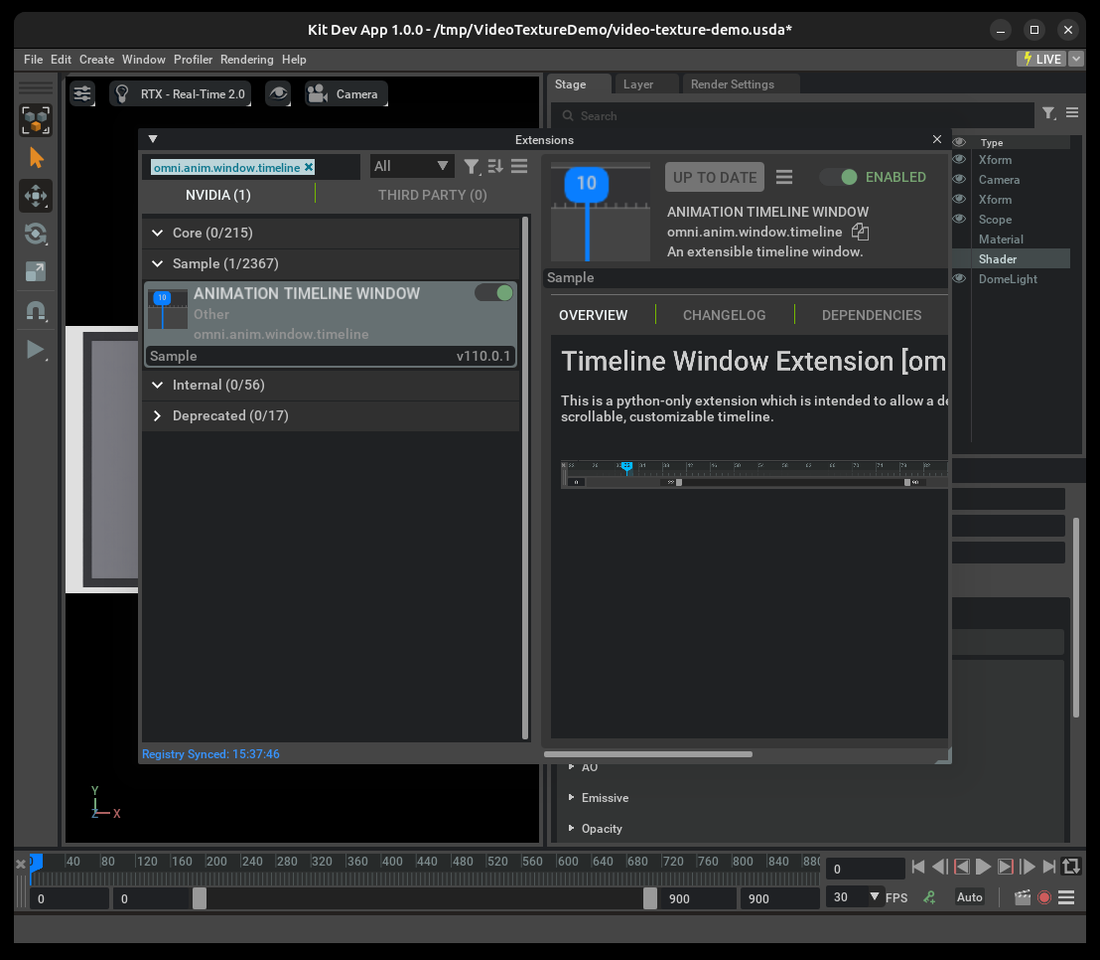Toggle the ENABLED switch in extension details
Screen dimensions: 1100x960
click(838, 177)
